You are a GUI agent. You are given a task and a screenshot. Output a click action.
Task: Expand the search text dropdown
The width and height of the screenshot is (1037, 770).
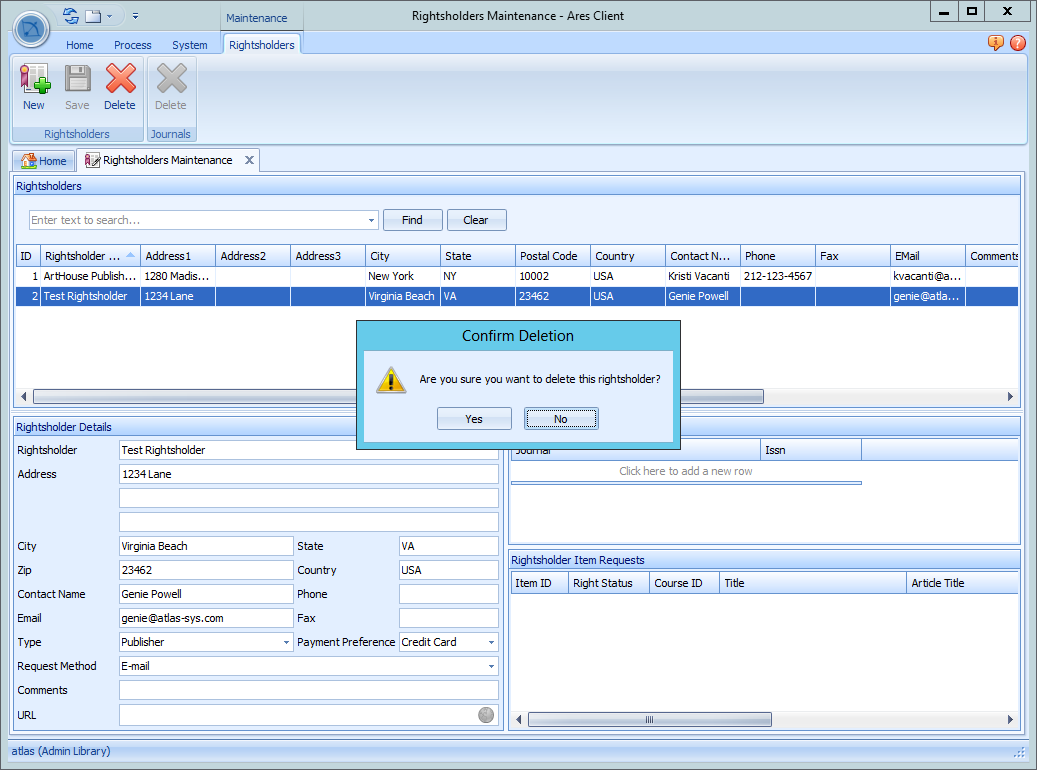pyautogui.click(x=371, y=221)
